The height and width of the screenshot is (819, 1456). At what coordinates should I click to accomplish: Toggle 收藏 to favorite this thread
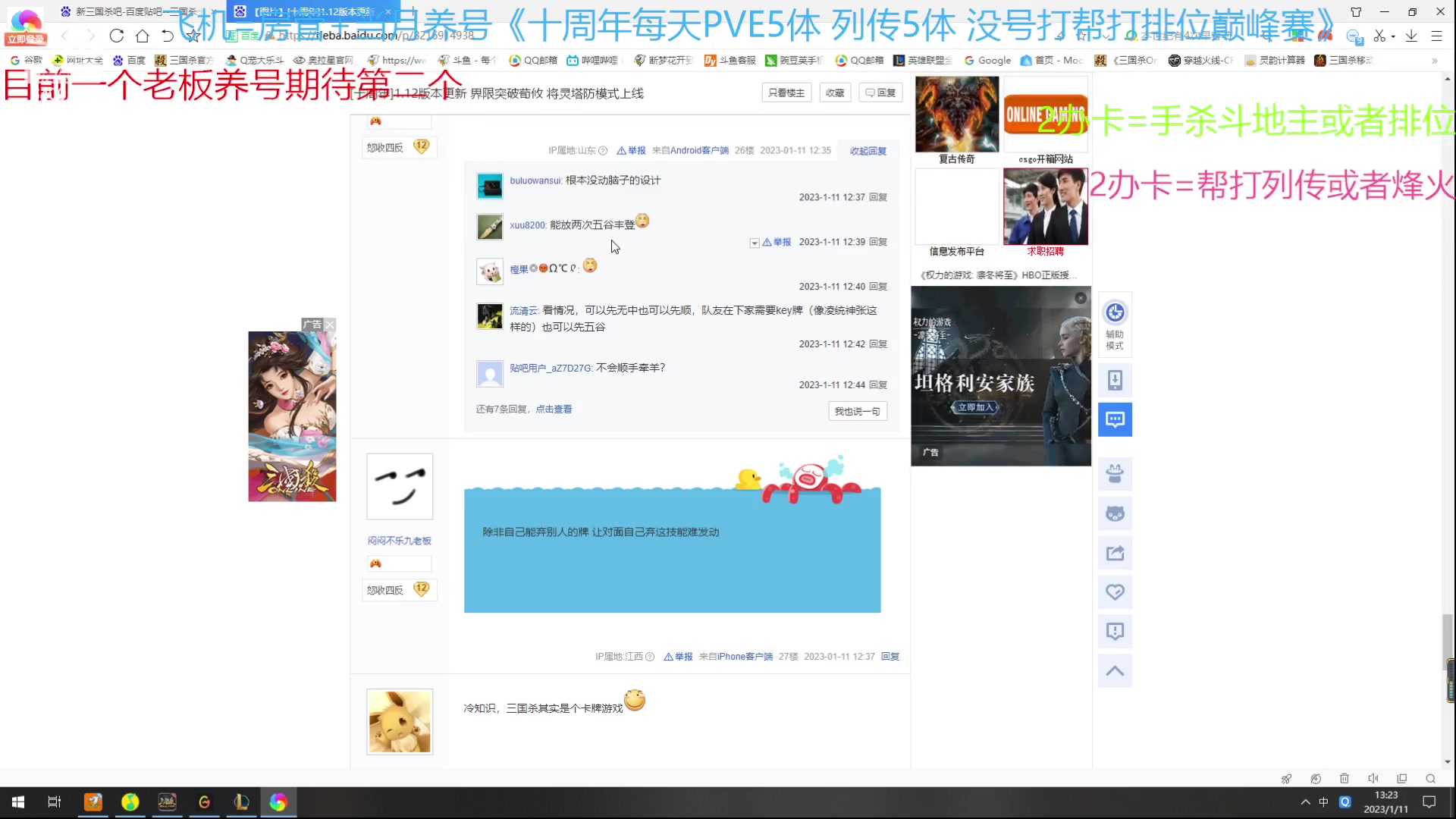(834, 92)
